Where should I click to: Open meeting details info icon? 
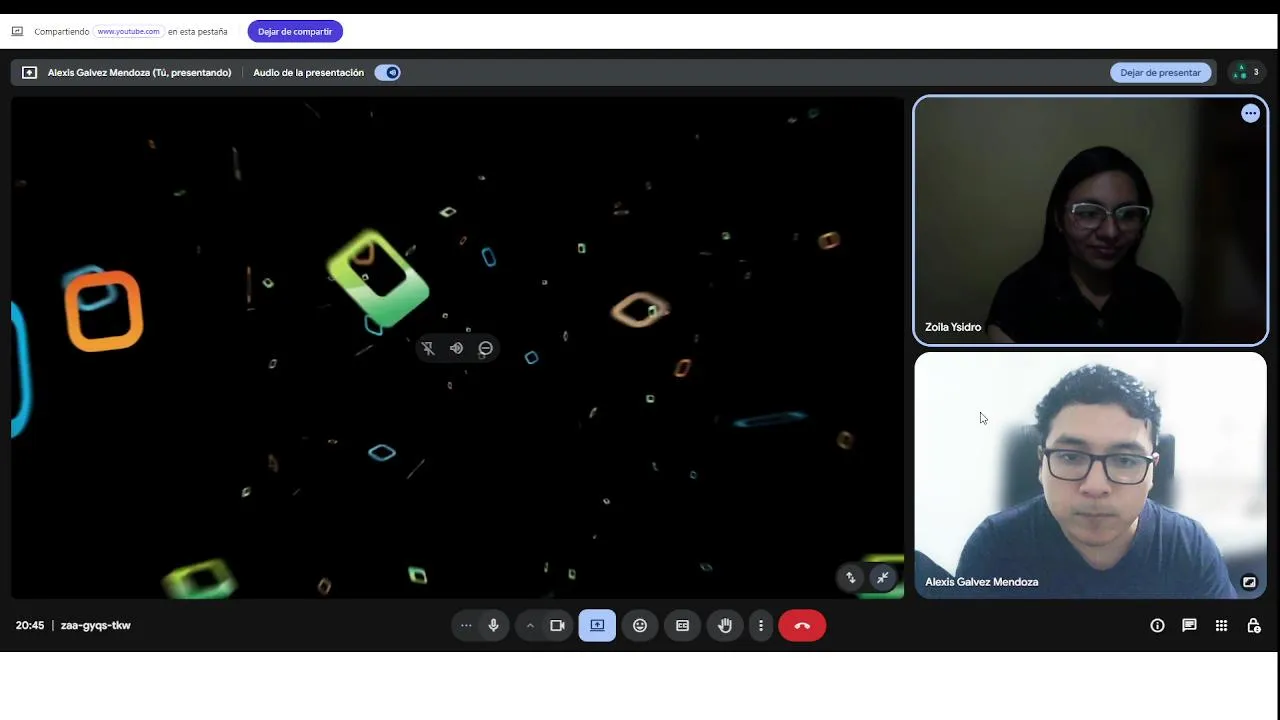[x=1157, y=625]
